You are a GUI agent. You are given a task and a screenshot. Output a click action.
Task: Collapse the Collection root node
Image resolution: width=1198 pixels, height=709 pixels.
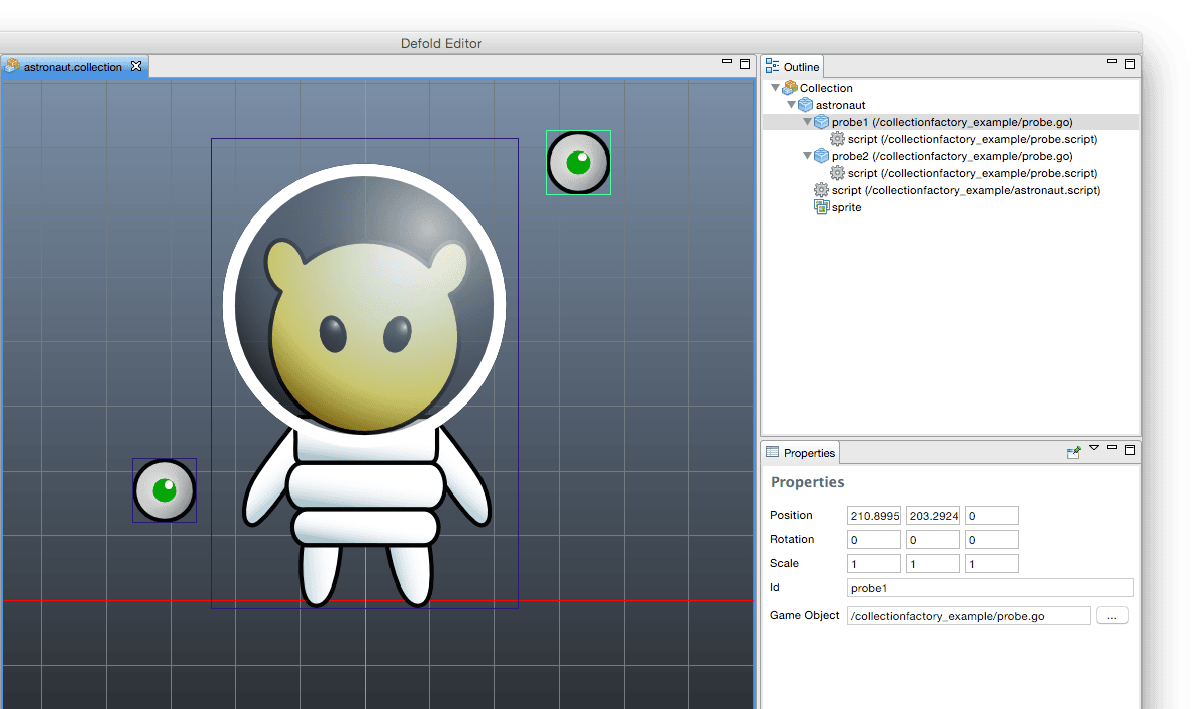point(775,88)
